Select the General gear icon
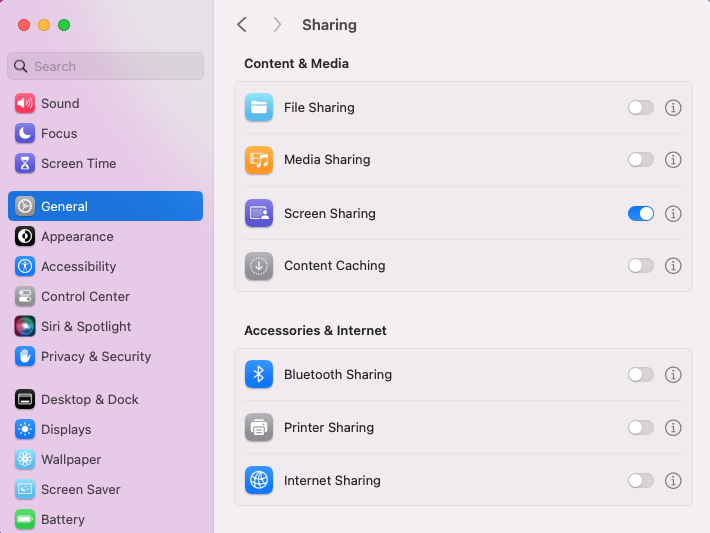 (x=25, y=206)
